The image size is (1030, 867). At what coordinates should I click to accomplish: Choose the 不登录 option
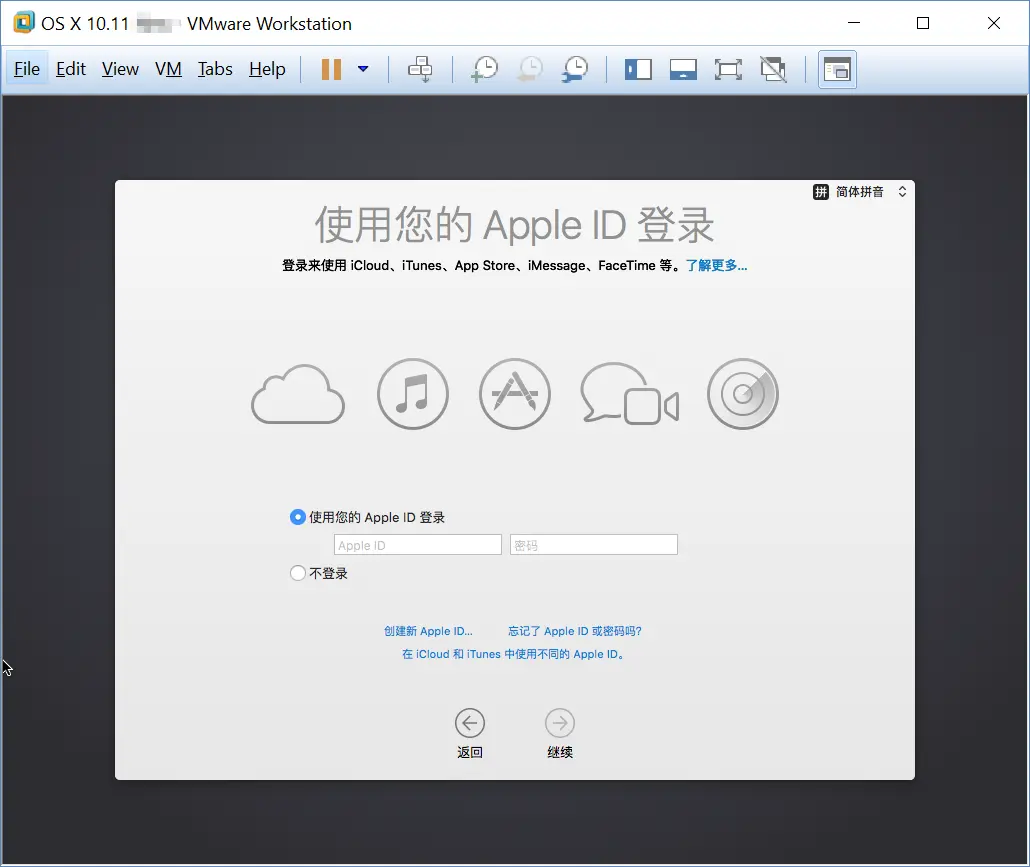tap(297, 573)
